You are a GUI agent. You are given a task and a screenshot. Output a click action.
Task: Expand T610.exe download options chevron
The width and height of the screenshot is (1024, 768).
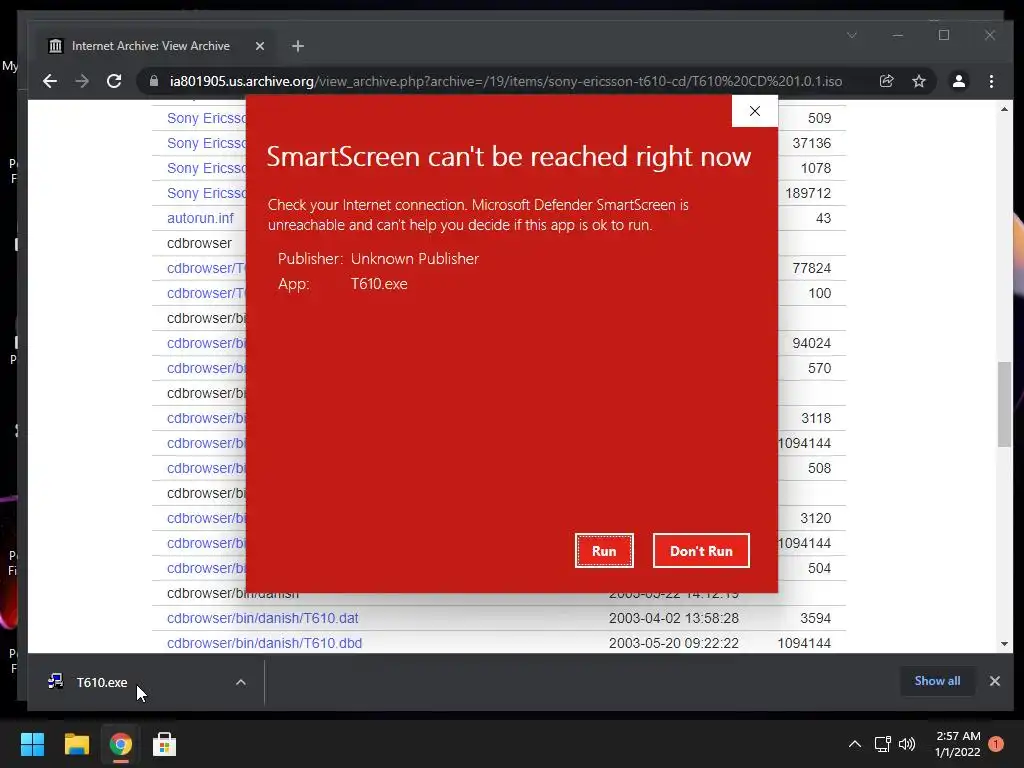pos(241,682)
